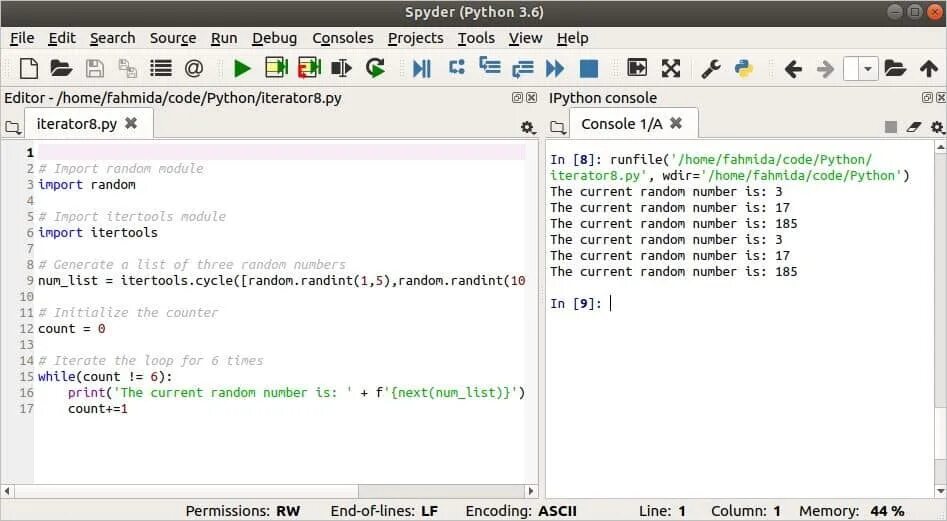
Task: Click 'import itertools' on line 6
Action: pyautogui.click(x=98, y=232)
